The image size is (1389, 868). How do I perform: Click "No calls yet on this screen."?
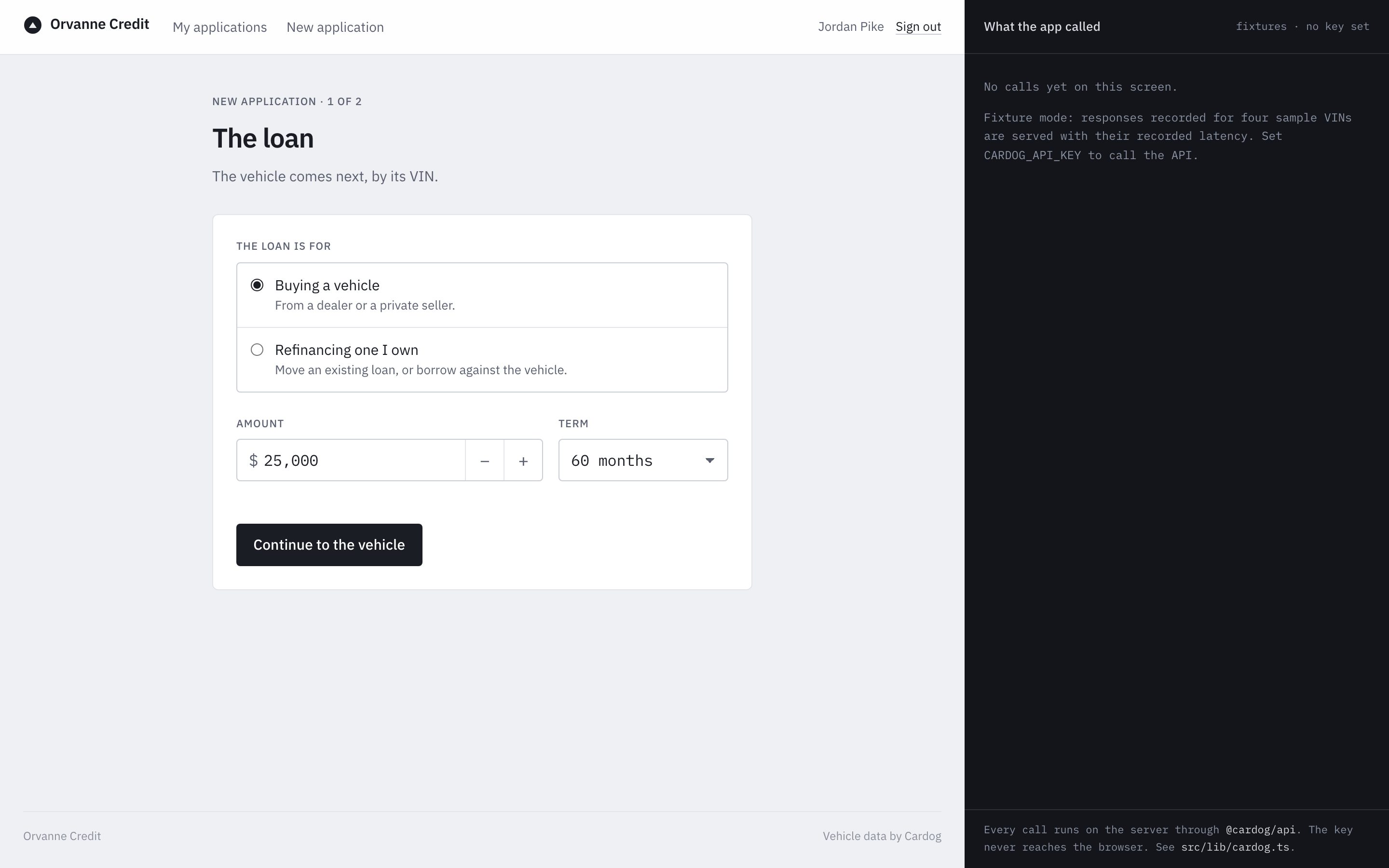[1080, 87]
